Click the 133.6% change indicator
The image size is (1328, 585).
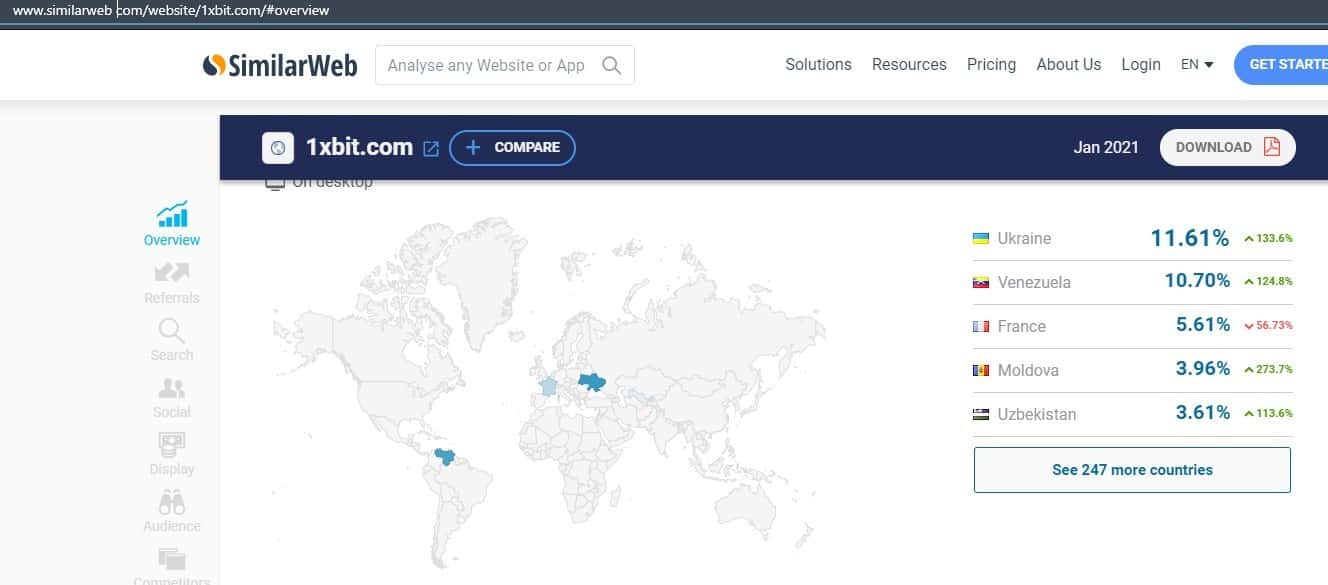[x=1268, y=238]
